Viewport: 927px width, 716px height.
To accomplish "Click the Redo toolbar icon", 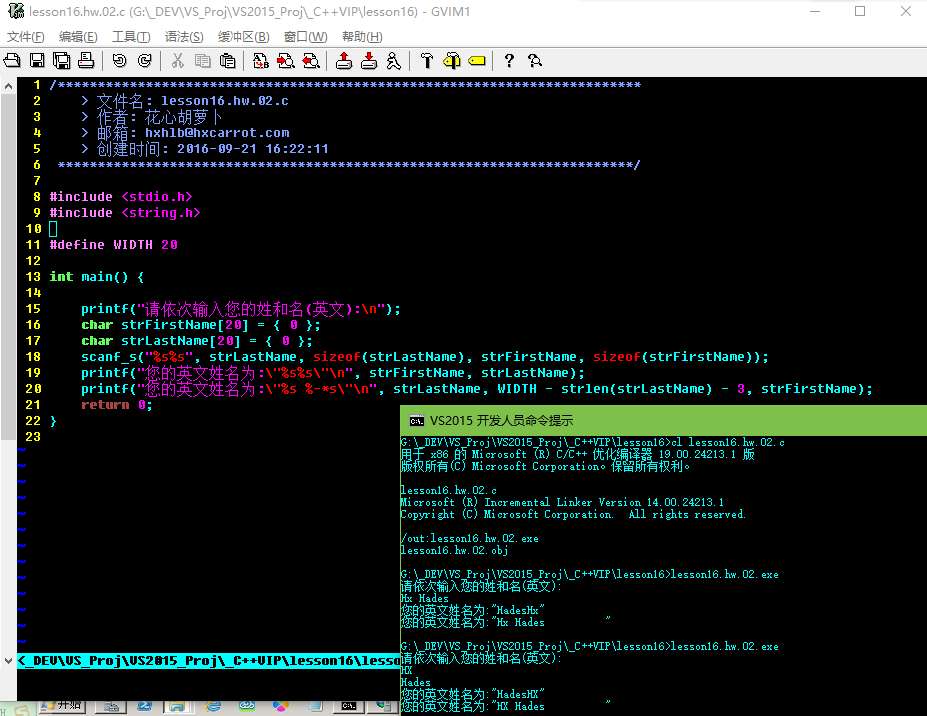I will 144,60.
